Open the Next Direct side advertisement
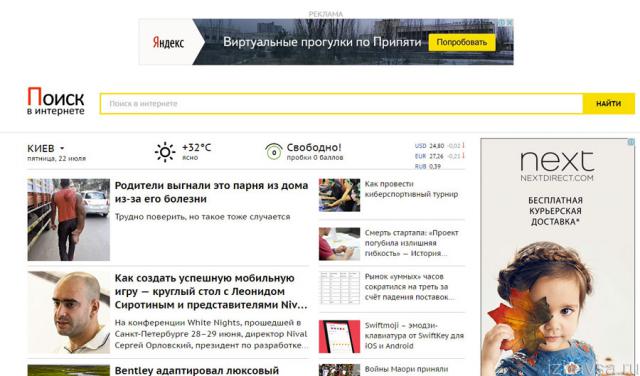 click(x=558, y=257)
